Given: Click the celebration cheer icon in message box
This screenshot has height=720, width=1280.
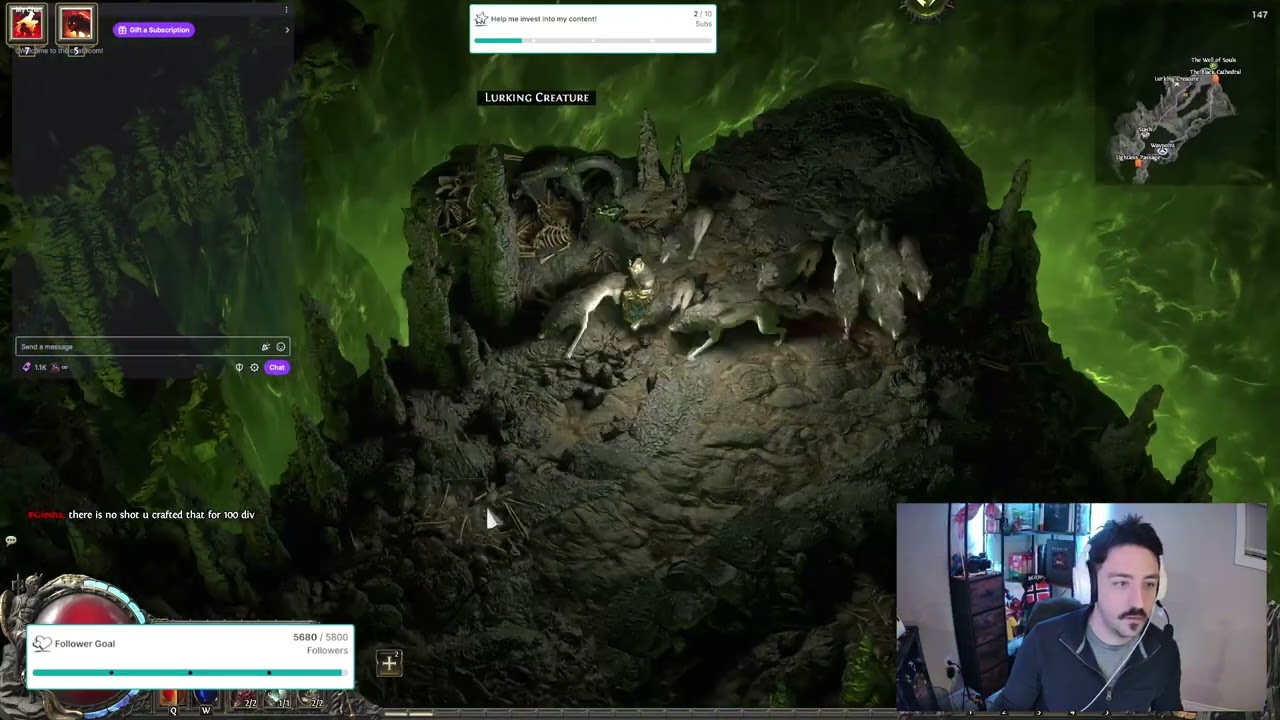Looking at the screenshot, I should (266, 347).
